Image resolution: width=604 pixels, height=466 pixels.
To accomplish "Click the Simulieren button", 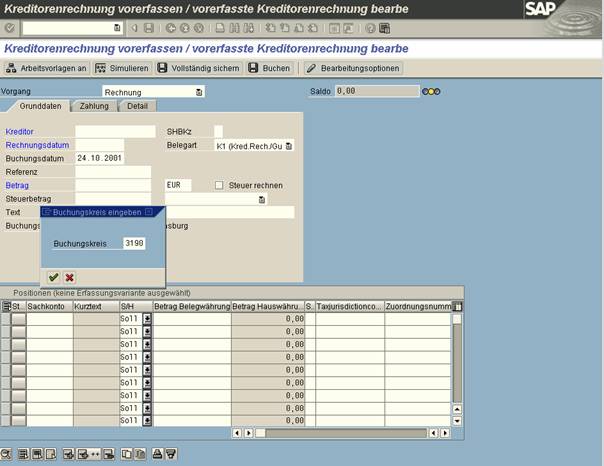I will coord(122,68).
